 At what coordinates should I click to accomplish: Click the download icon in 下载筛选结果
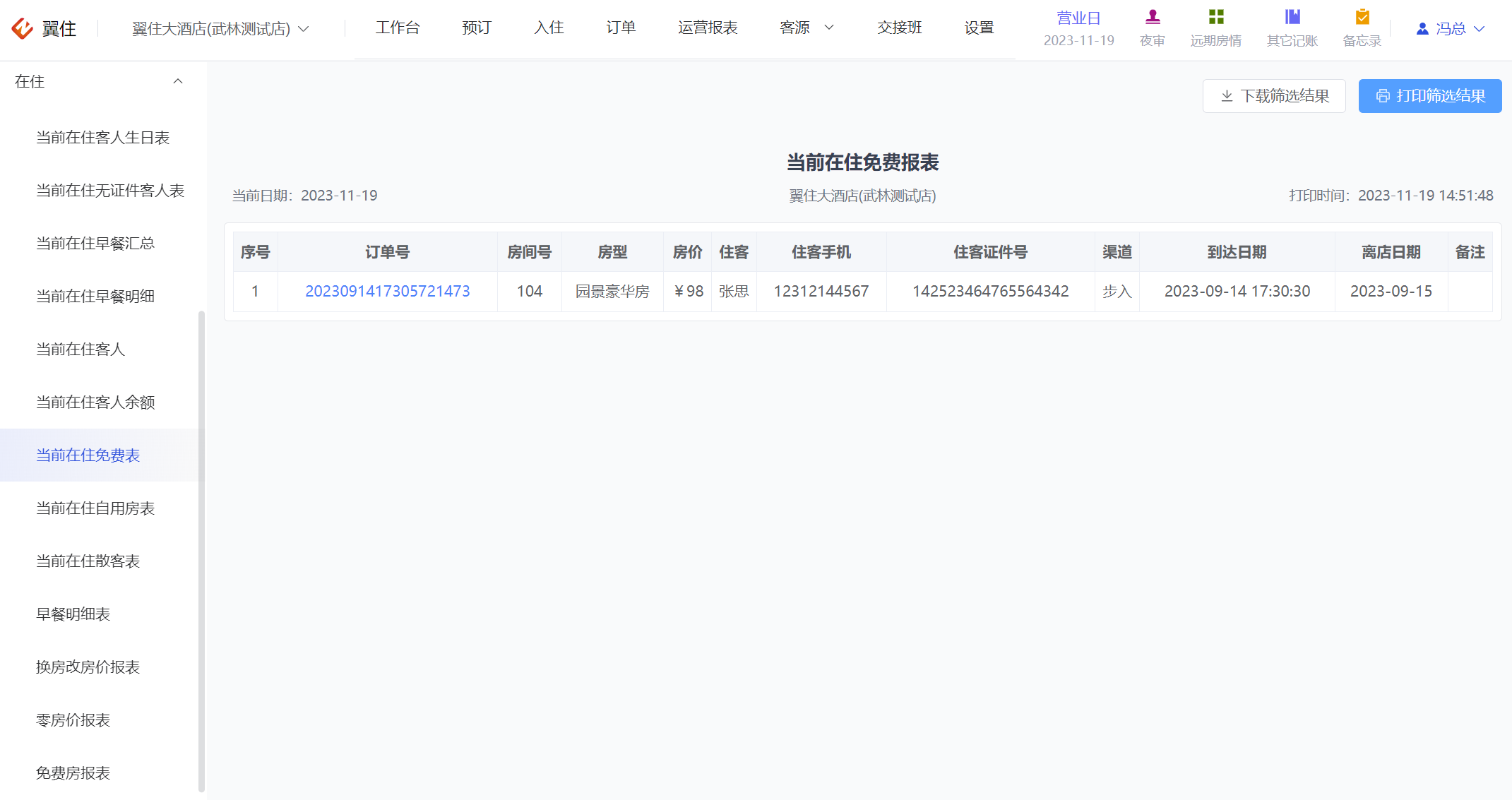[1227, 96]
